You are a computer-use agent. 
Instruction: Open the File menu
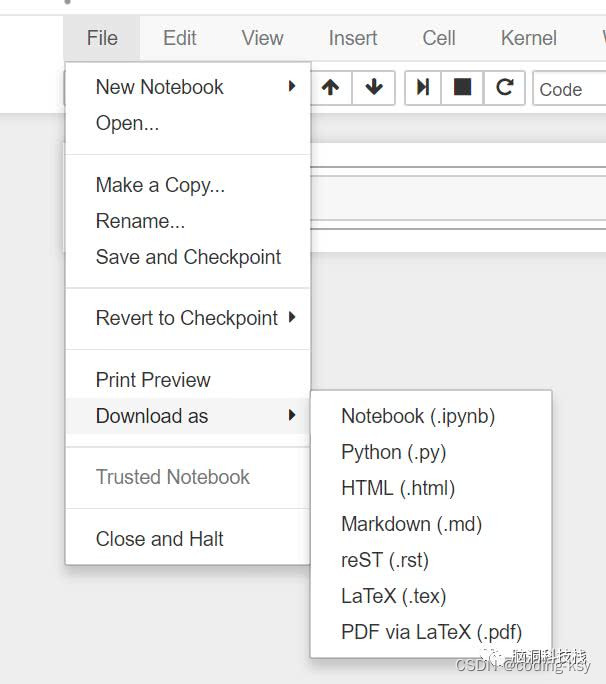coord(102,38)
